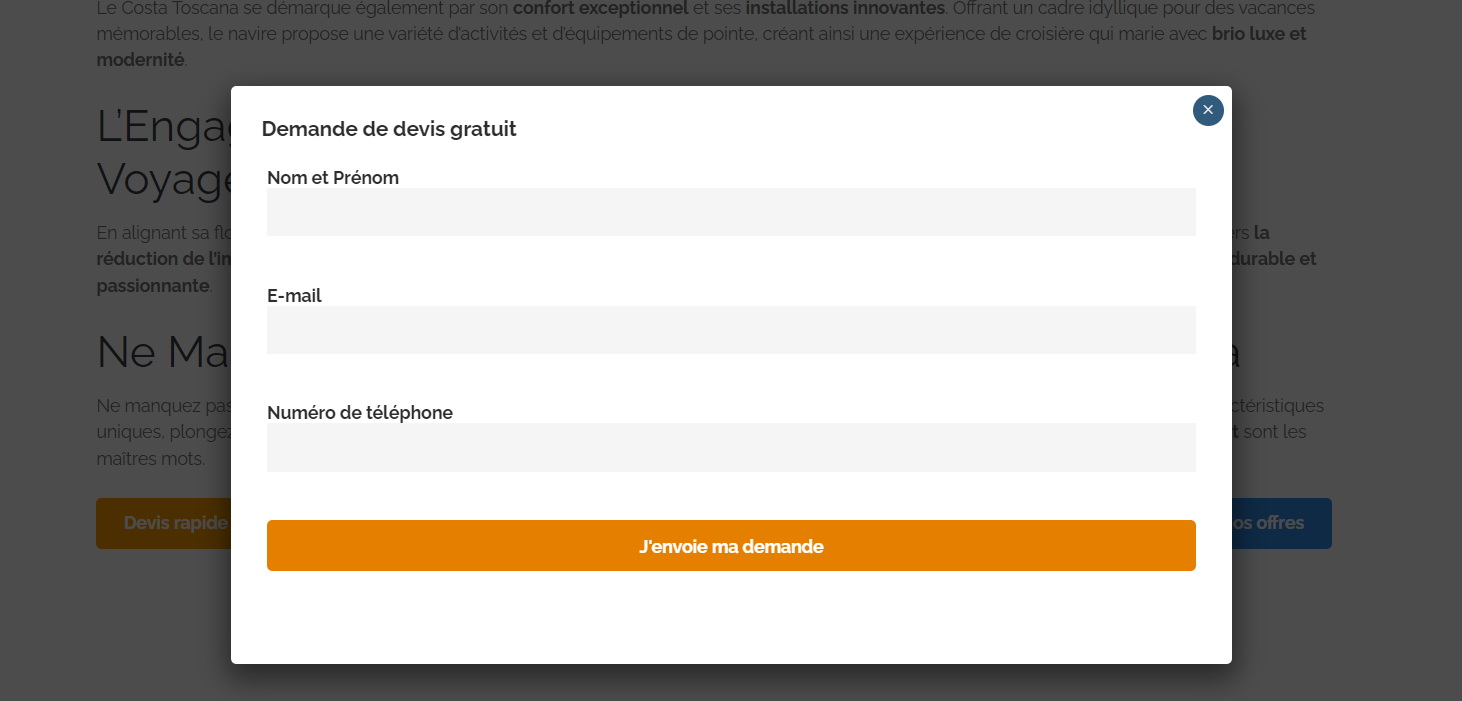The width and height of the screenshot is (1462, 701).
Task: Click the bold installations innovantes text
Action: [845, 9]
